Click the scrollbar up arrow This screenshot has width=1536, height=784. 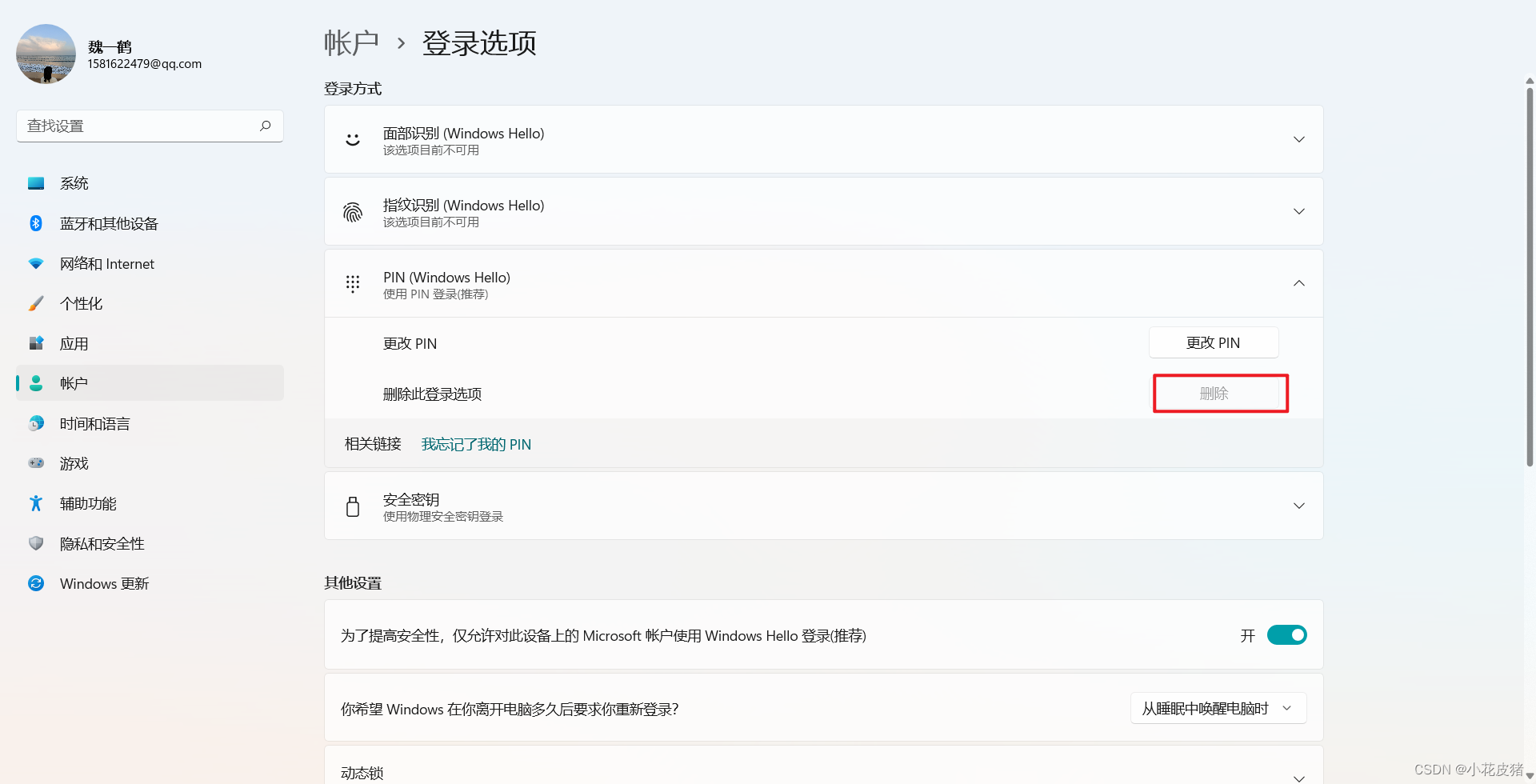point(1530,81)
